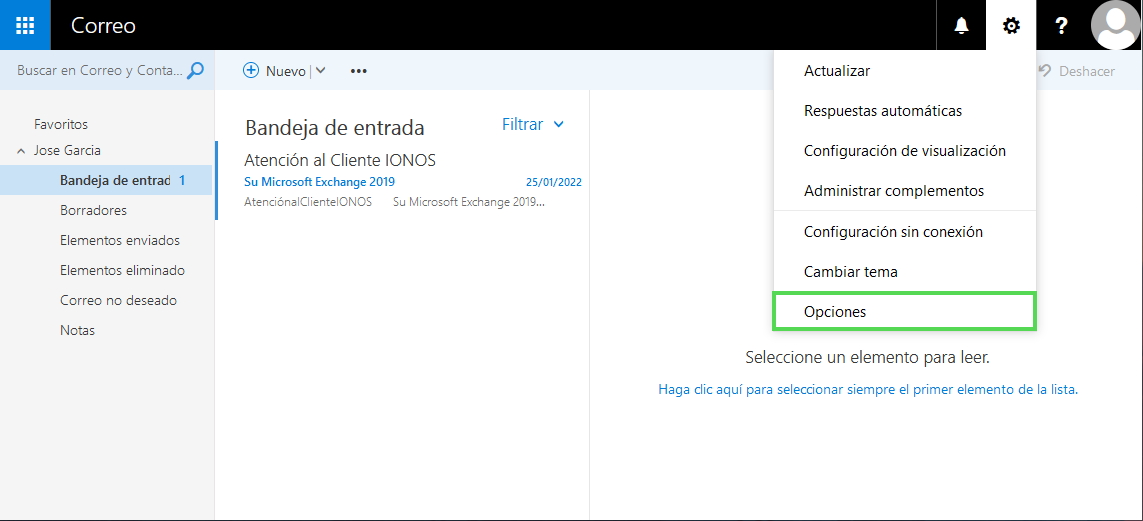1143x521 pixels.
Task: Click the link to always select first item
Action: tap(867, 390)
